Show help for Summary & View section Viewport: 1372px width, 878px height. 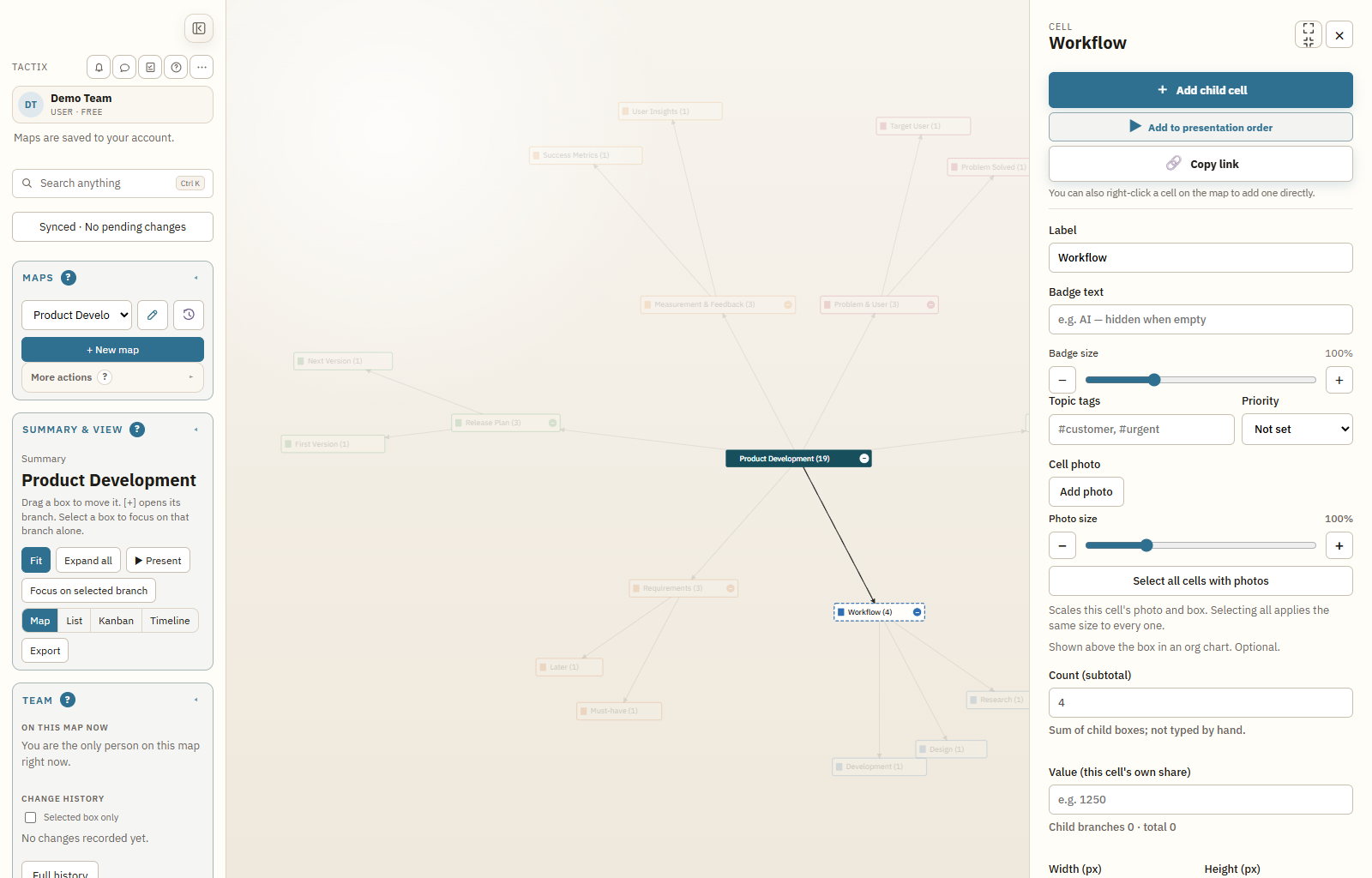click(137, 430)
